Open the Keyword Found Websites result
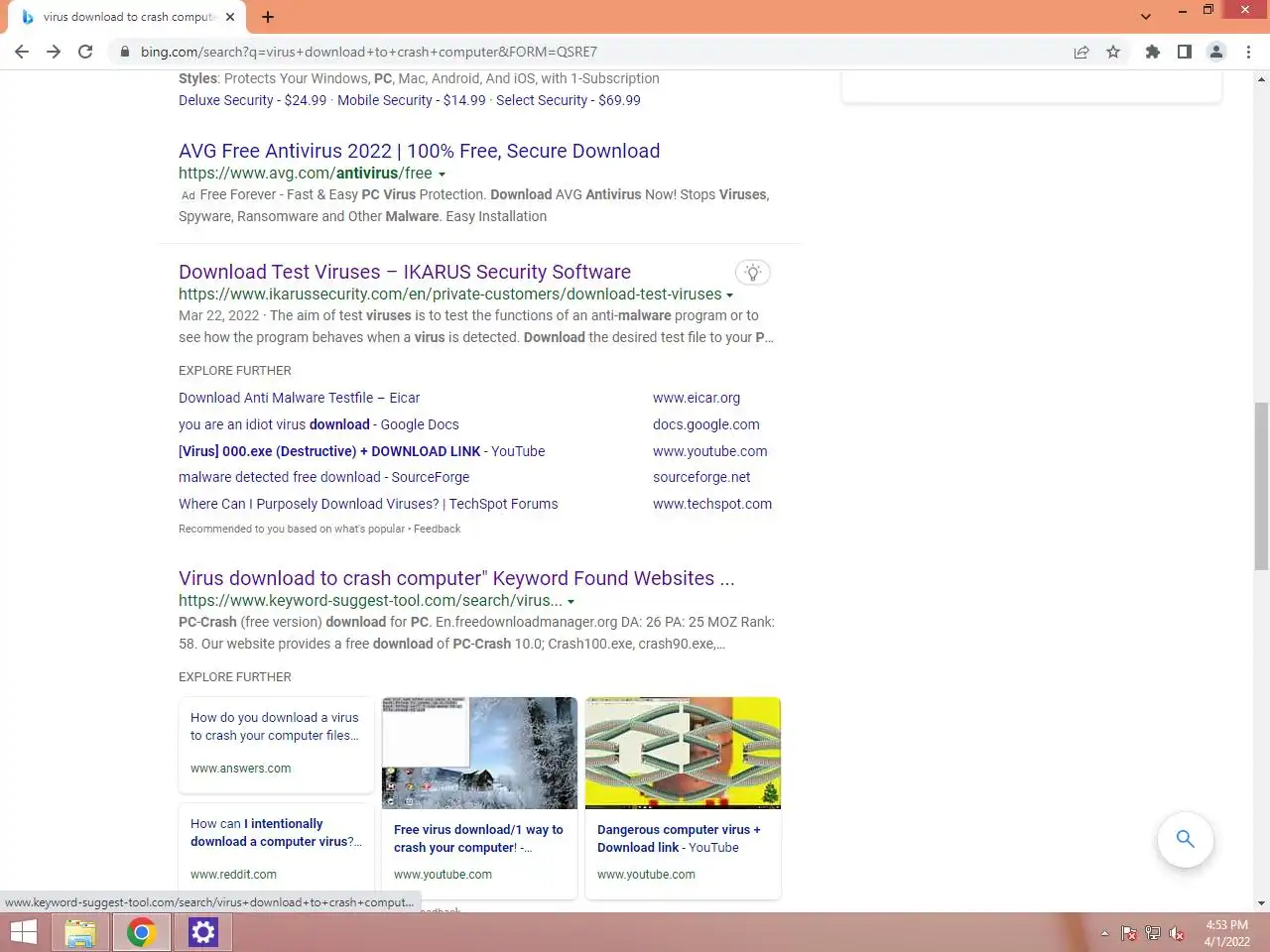This screenshot has width=1270, height=952. [x=456, y=578]
